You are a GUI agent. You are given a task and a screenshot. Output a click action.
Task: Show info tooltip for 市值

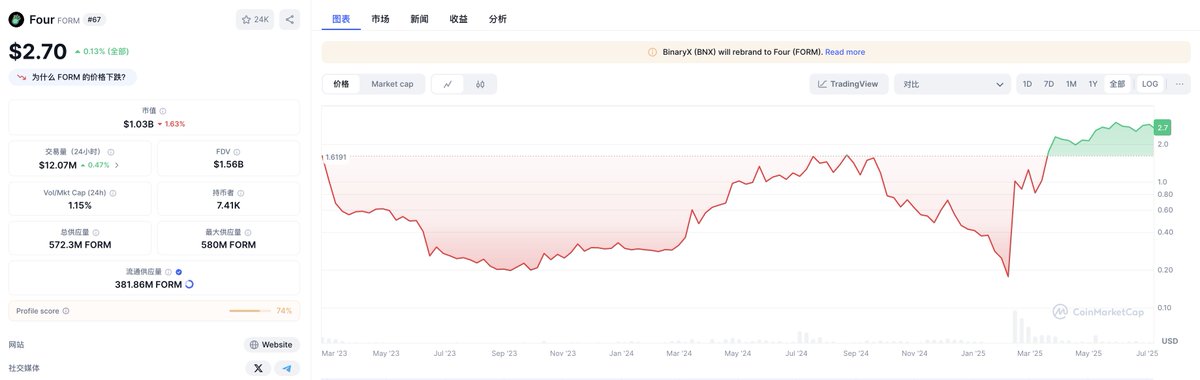(x=163, y=111)
